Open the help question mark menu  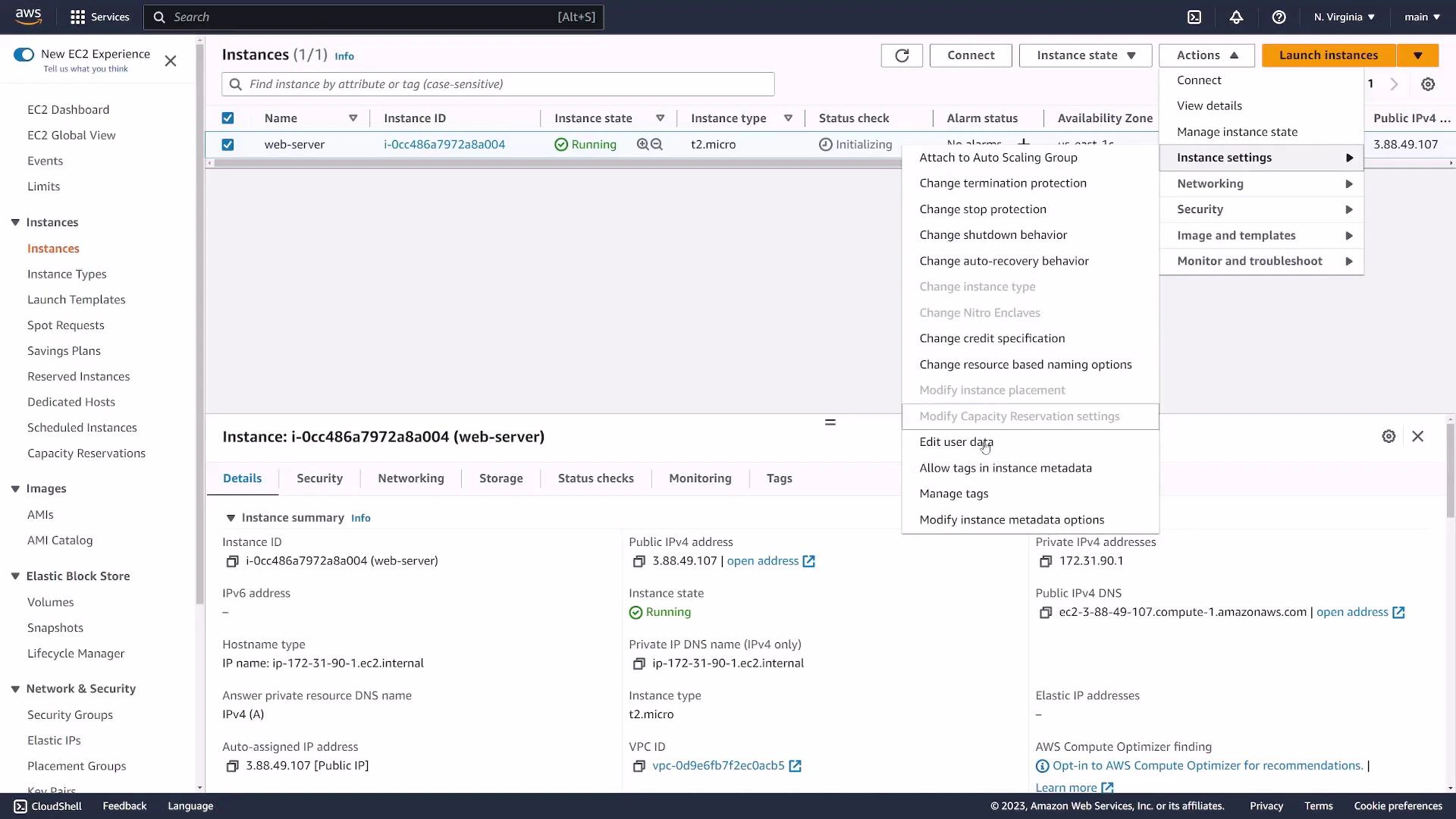coord(1279,17)
